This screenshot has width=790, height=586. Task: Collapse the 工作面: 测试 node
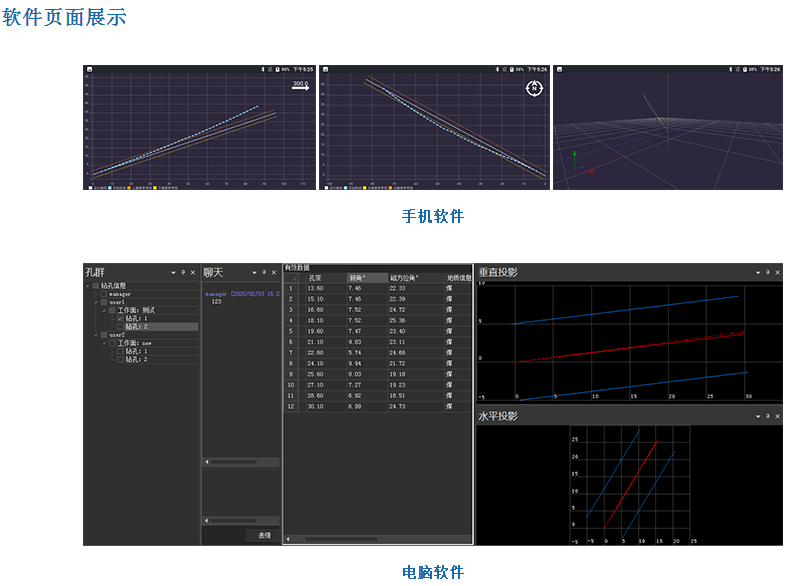tap(104, 310)
